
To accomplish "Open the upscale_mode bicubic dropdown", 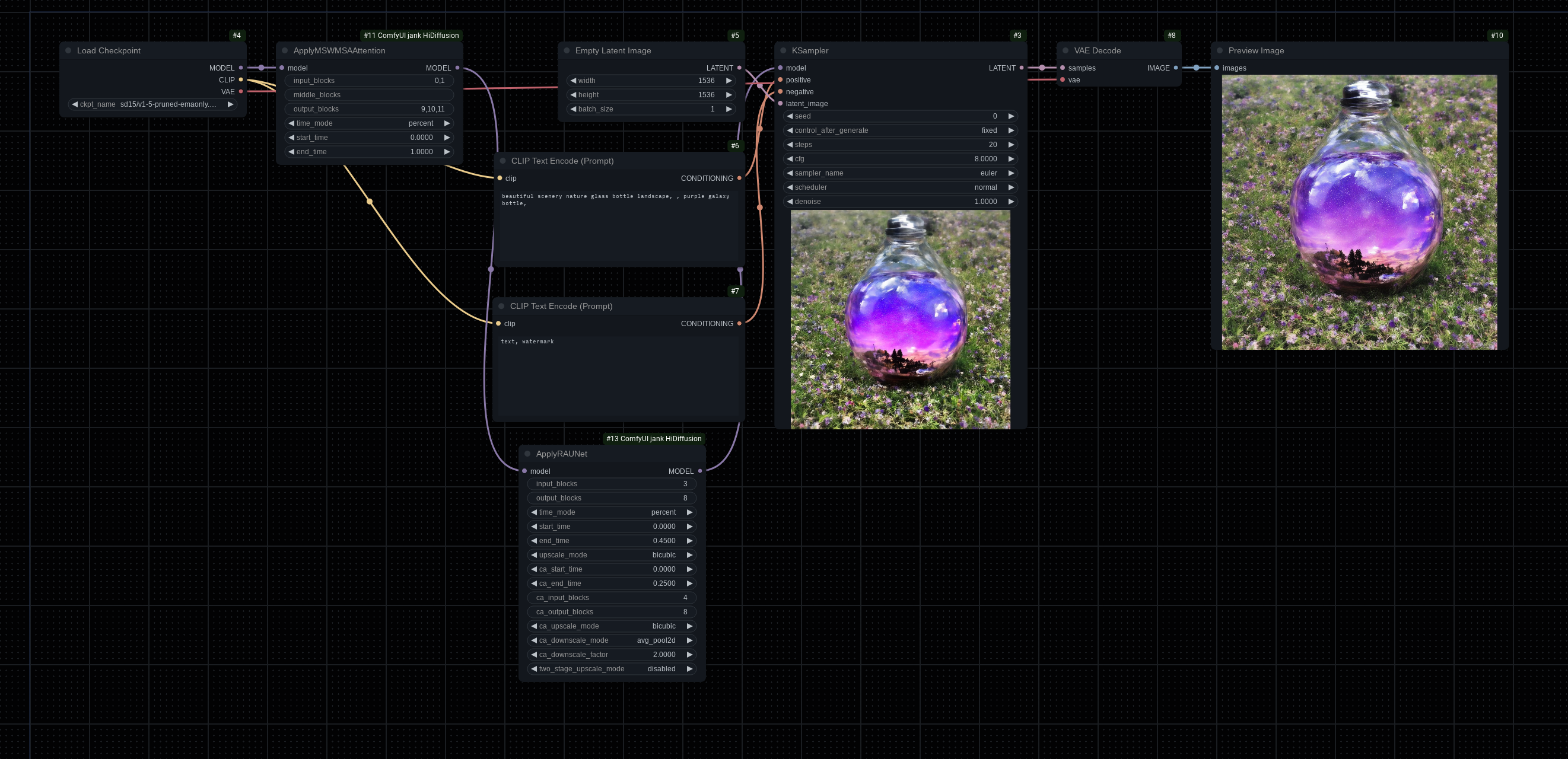I will pyautogui.click(x=612, y=554).
